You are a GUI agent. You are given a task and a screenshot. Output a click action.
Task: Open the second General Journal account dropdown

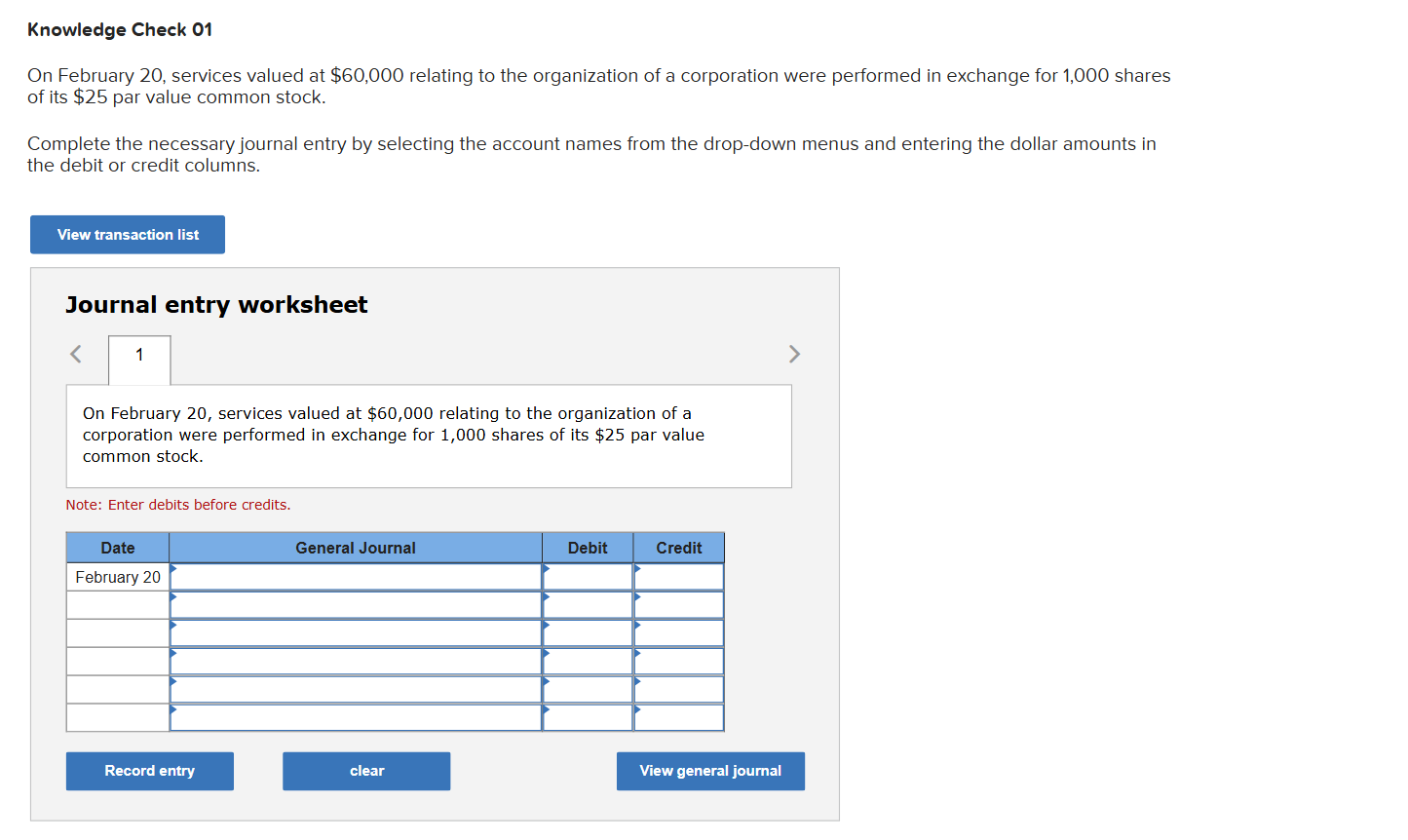(356, 604)
